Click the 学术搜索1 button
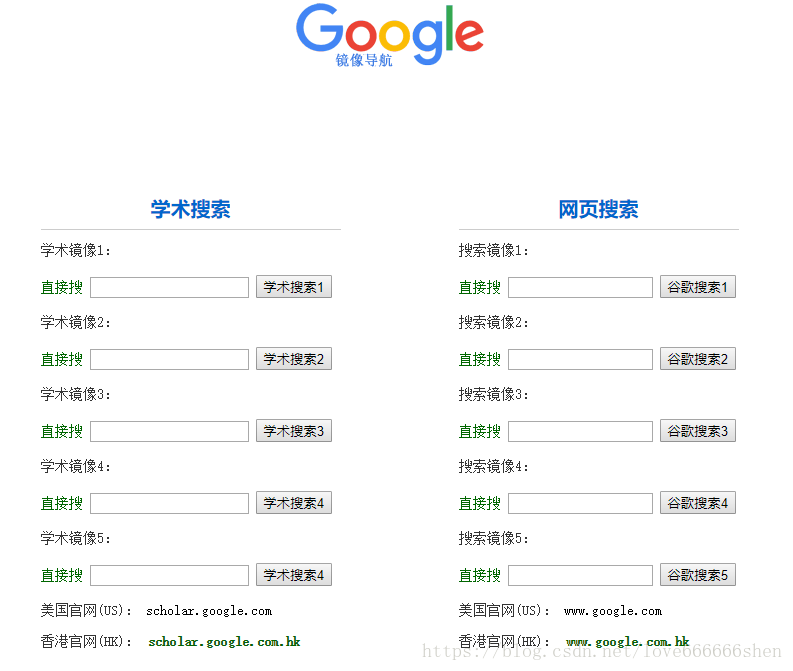This screenshot has height=671, width=793. tap(294, 287)
